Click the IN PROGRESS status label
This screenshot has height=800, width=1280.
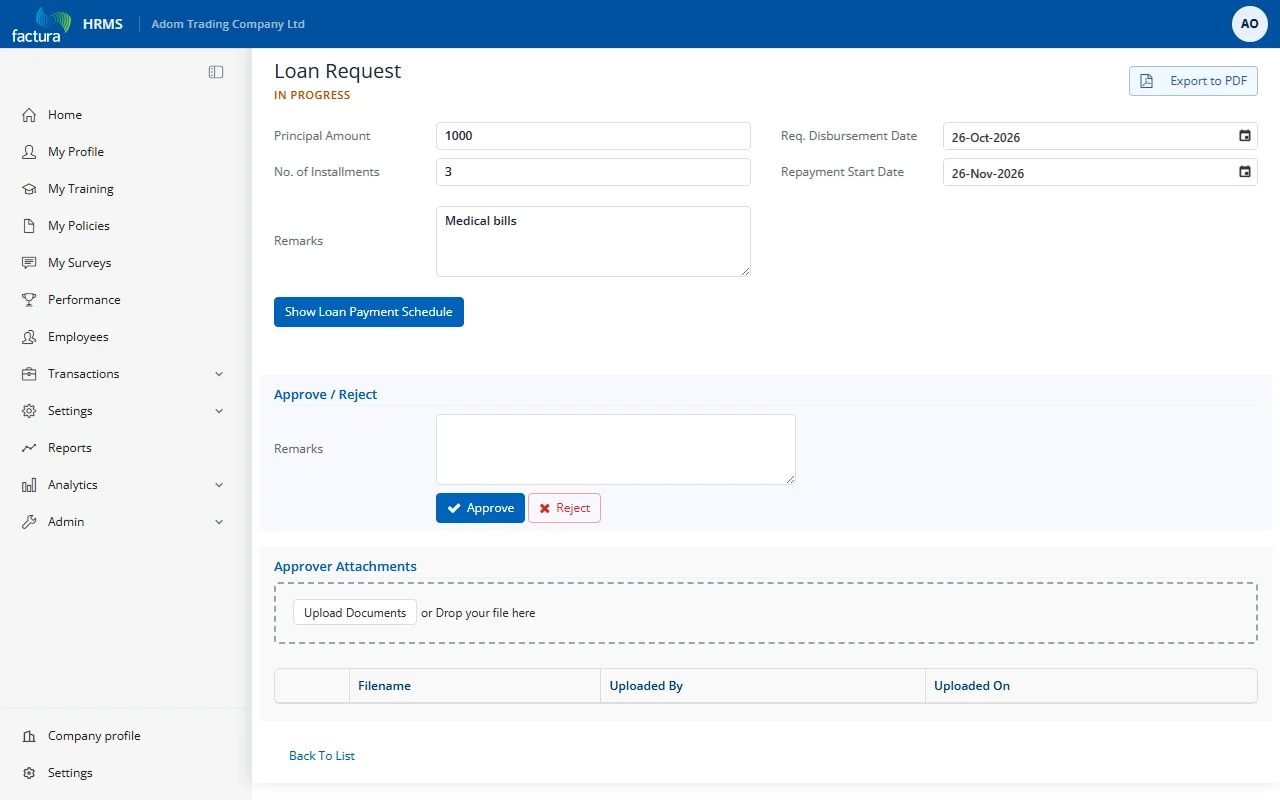click(312, 96)
